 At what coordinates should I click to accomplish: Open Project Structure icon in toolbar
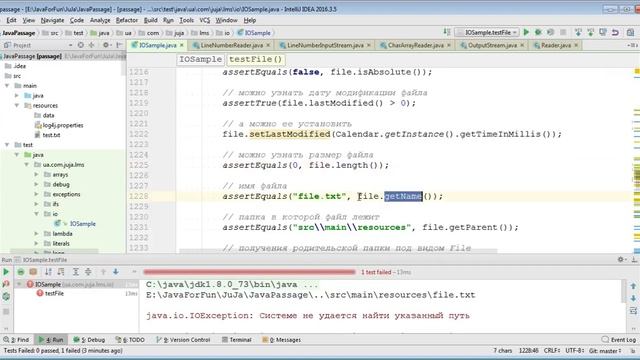(630, 32)
